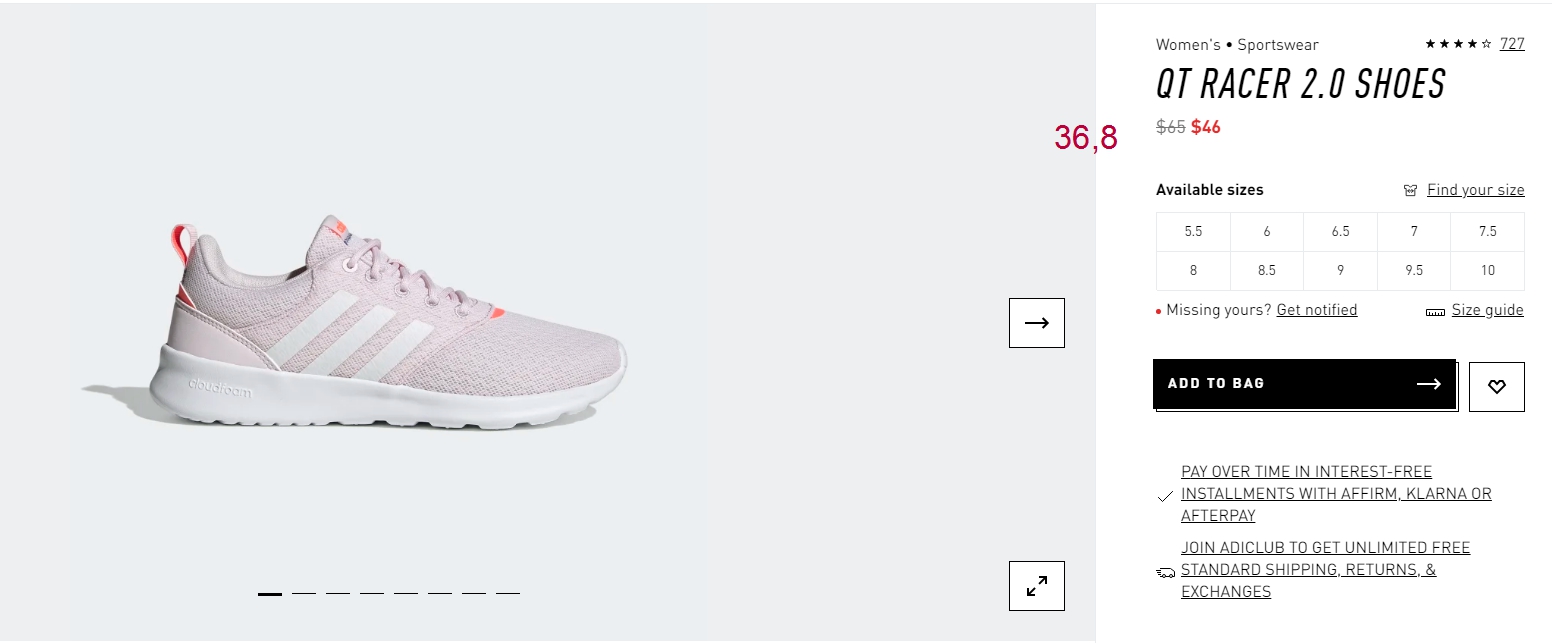
Task: Open the Find your size link
Action: click(1475, 190)
